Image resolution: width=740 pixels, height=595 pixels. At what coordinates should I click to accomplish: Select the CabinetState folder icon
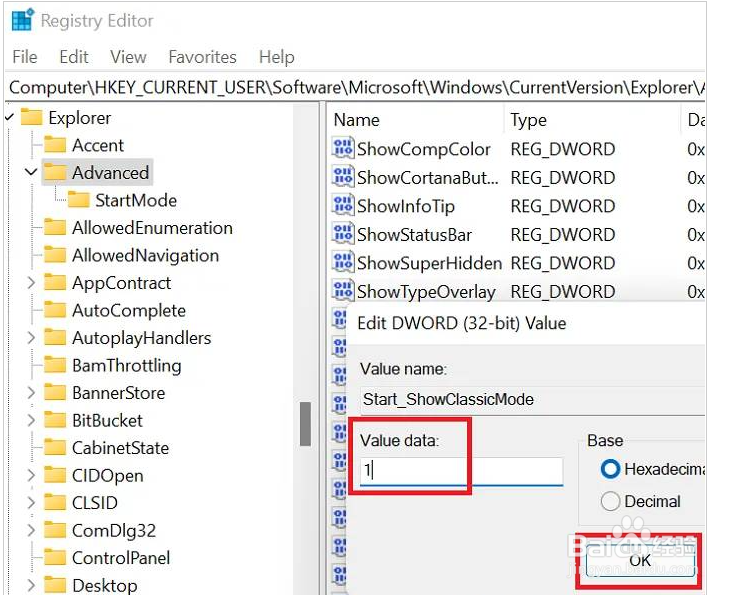click(x=55, y=448)
